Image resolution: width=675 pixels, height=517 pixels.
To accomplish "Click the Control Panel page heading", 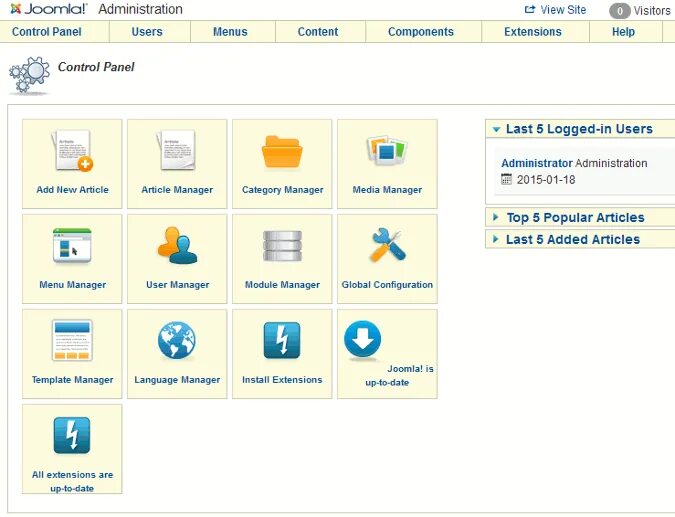I will click(x=96, y=67).
